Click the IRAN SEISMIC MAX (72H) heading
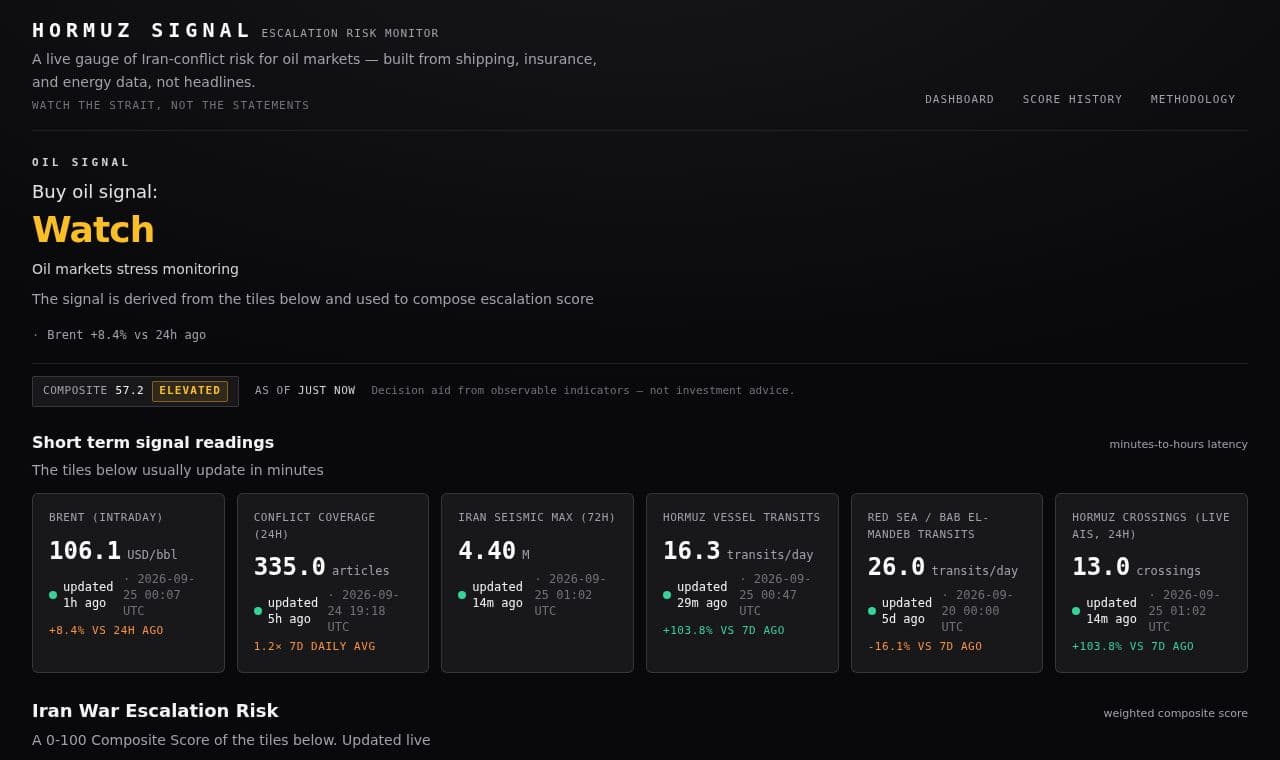Viewport: 1280px width, 760px height. 537,518
